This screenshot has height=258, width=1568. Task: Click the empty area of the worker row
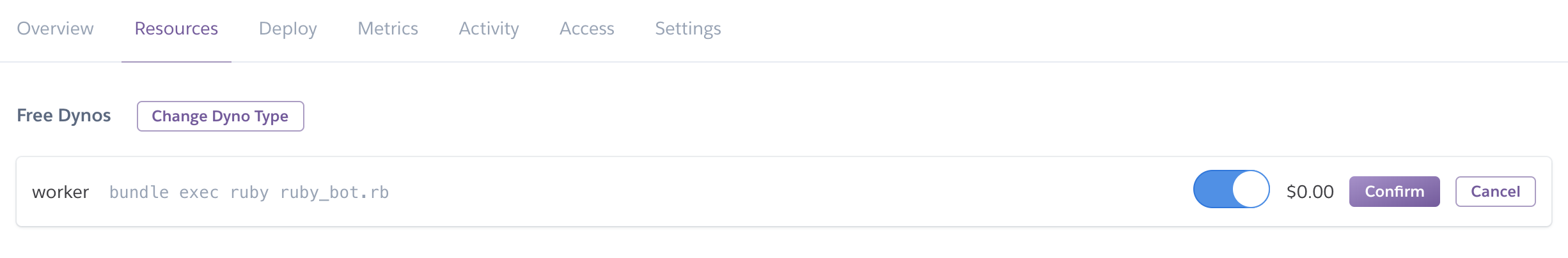pos(767,192)
